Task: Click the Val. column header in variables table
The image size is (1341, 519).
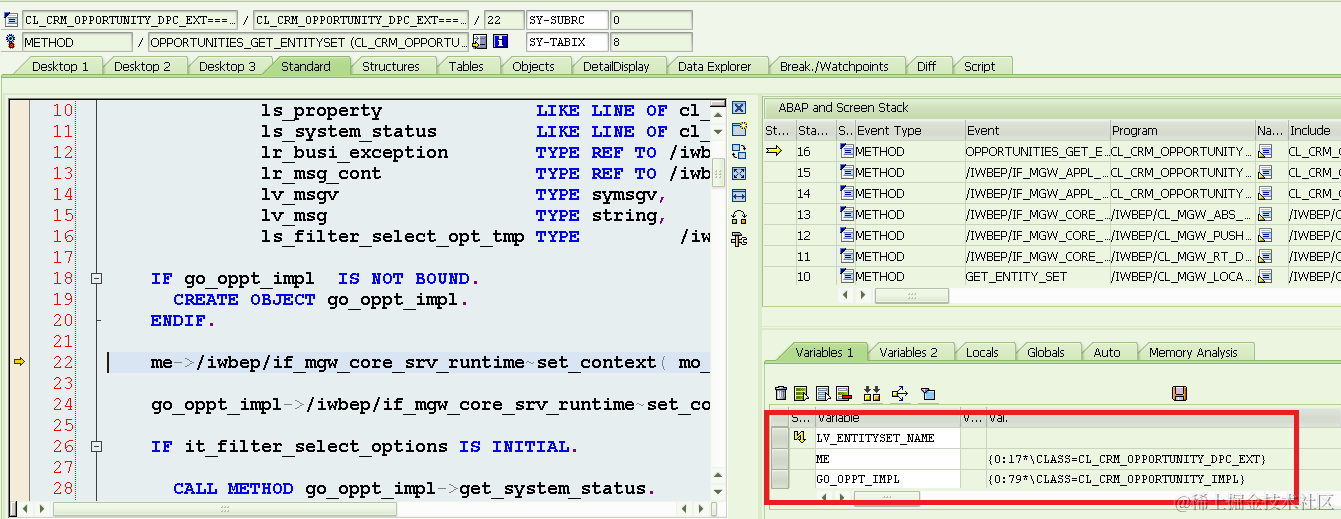Action: click(x=1140, y=417)
